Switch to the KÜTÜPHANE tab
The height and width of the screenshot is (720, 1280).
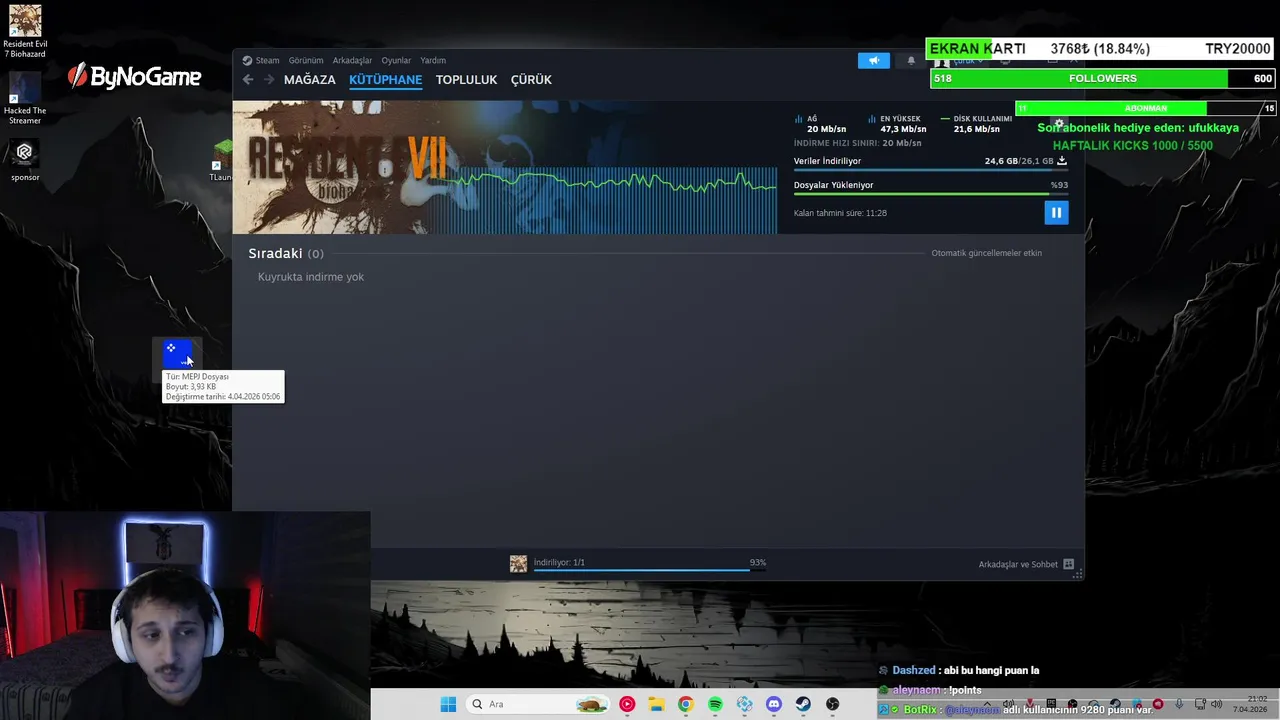[x=385, y=80]
